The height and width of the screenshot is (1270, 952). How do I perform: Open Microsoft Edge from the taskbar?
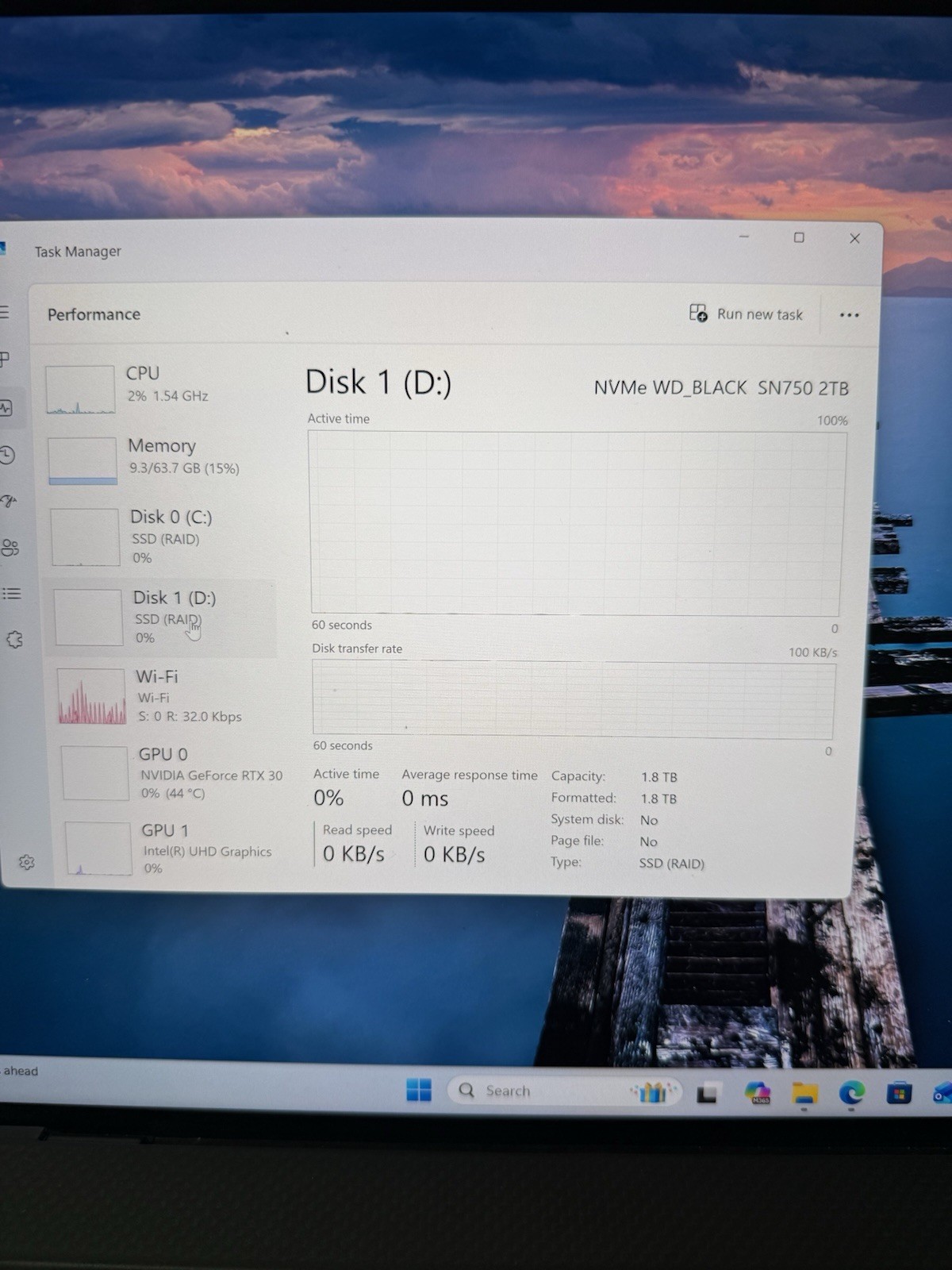[852, 1094]
